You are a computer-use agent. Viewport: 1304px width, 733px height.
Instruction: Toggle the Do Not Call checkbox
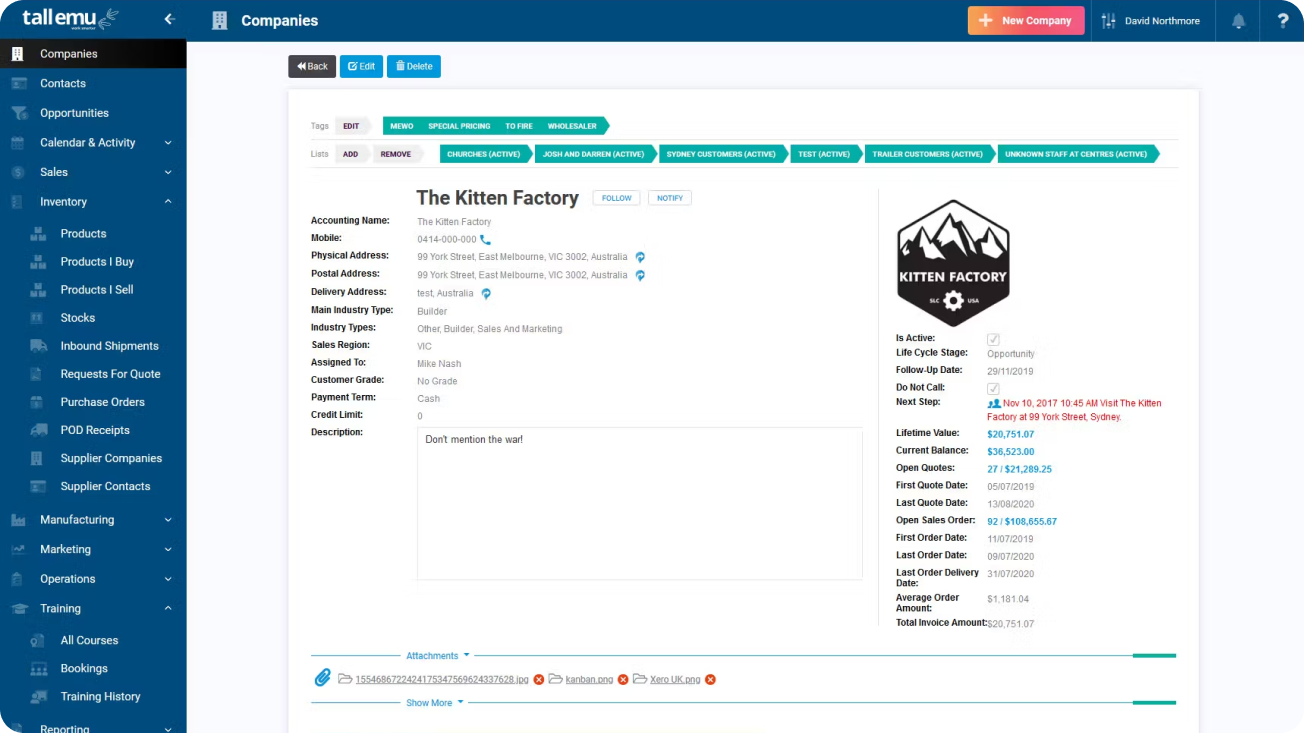pos(993,388)
